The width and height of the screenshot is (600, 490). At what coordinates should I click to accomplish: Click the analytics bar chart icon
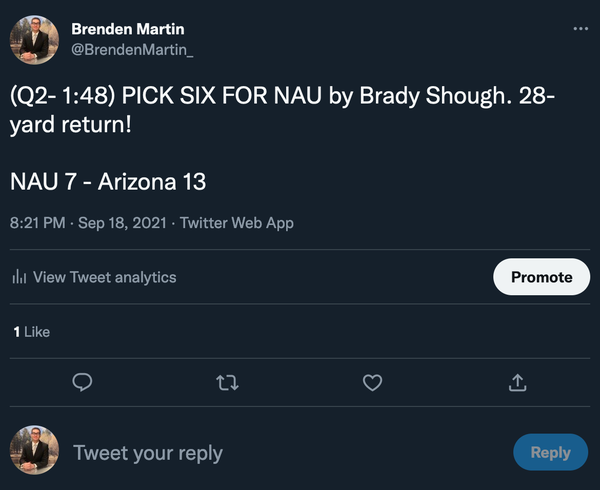(x=19, y=277)
